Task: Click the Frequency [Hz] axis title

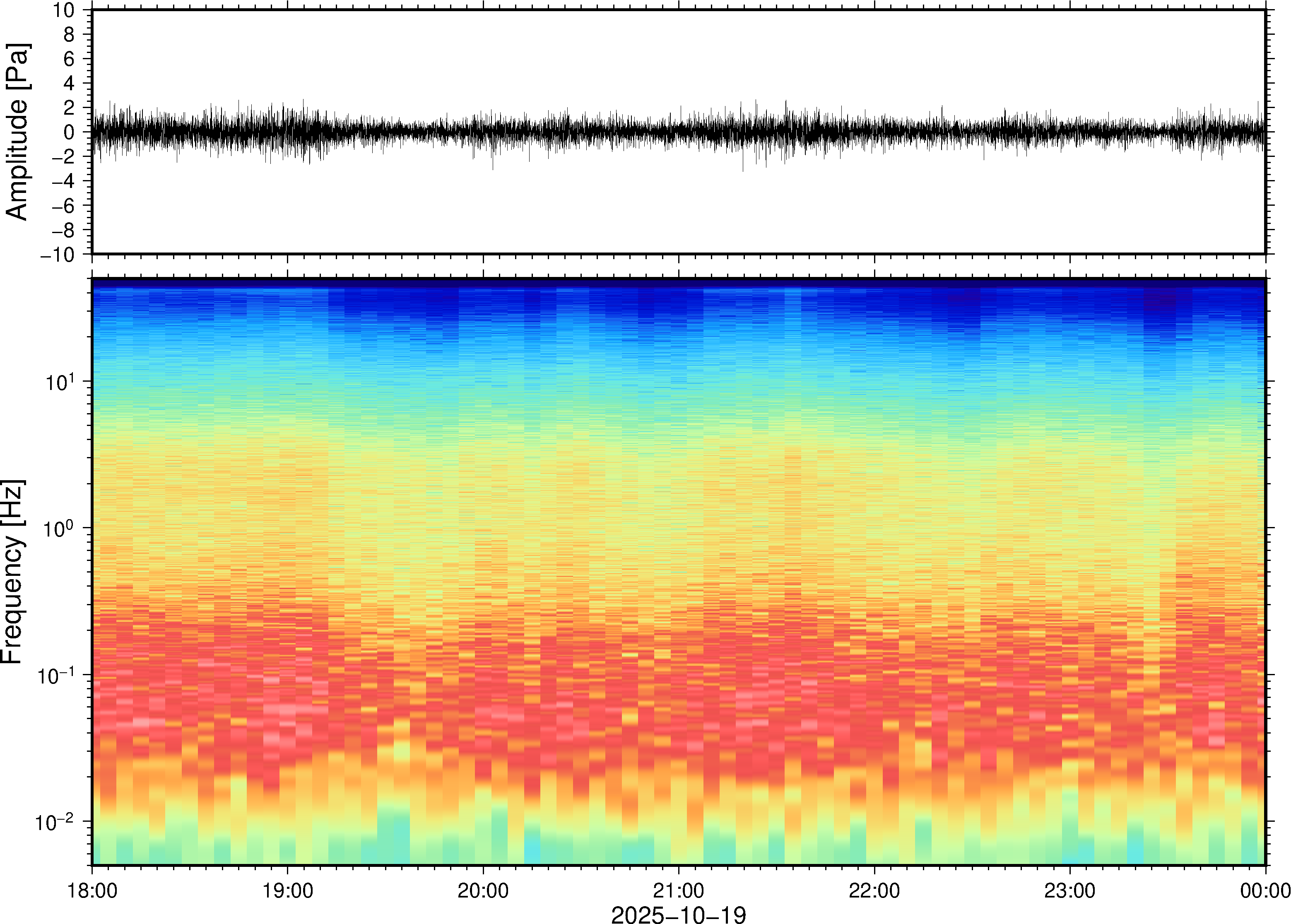Action: pos(12,572)
